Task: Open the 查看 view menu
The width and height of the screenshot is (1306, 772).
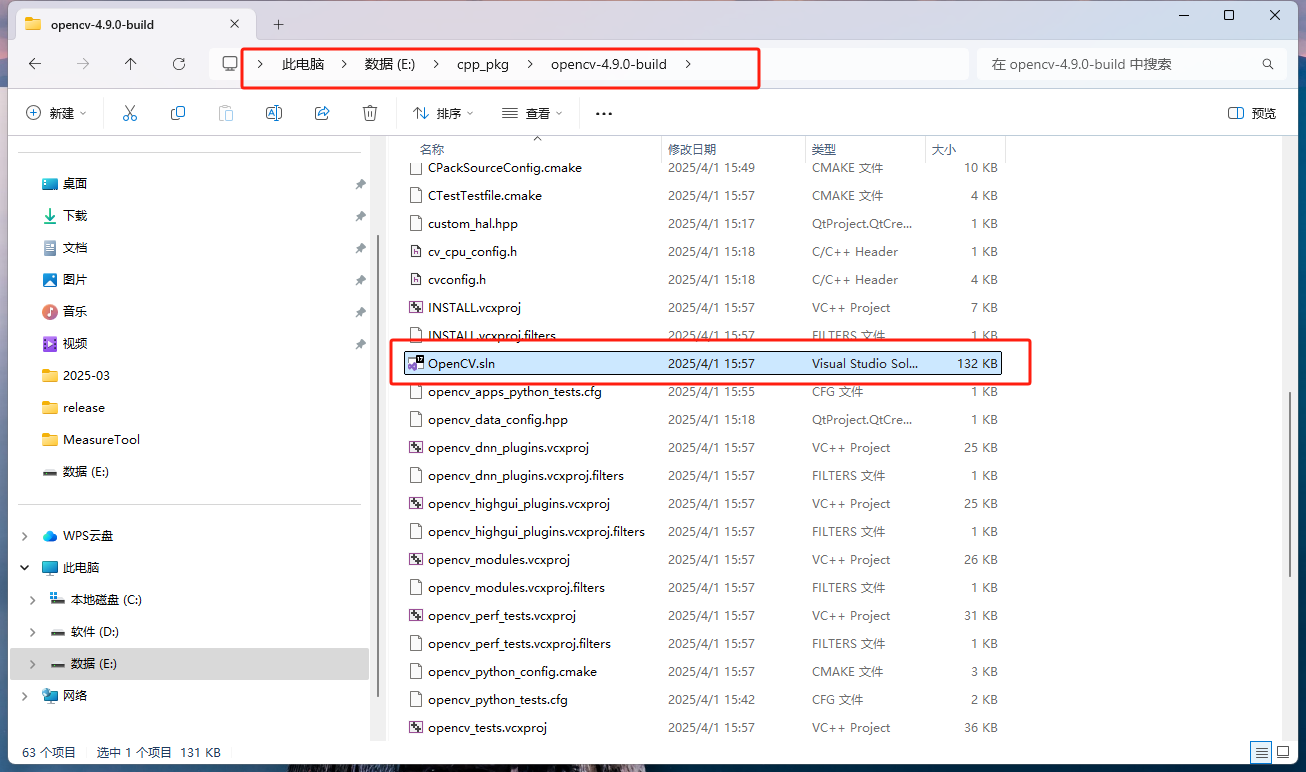Action: point(533,112)
